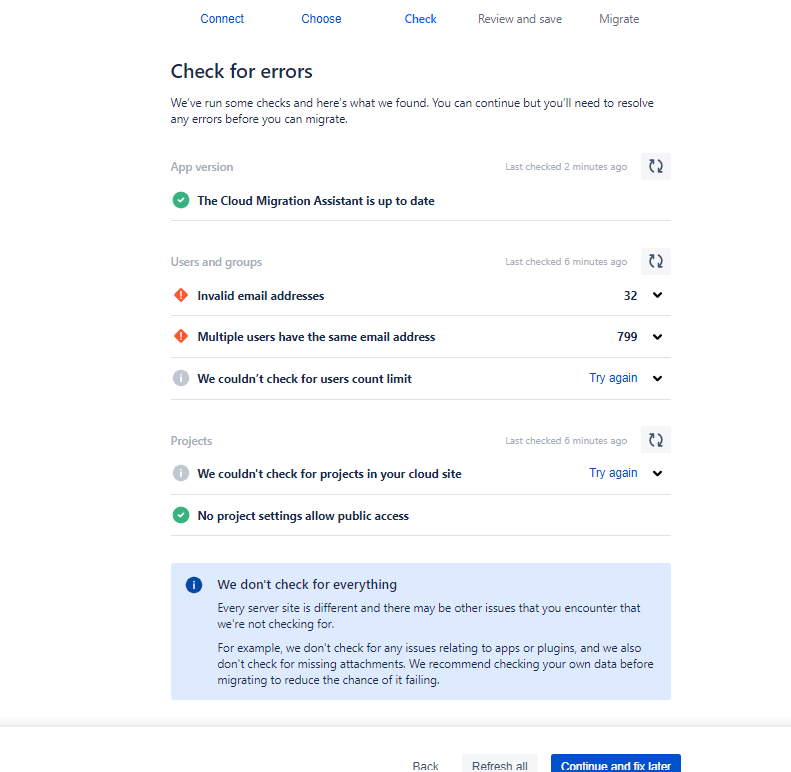
Task: Refresh the Users and groups check
Action: point(656,262)
